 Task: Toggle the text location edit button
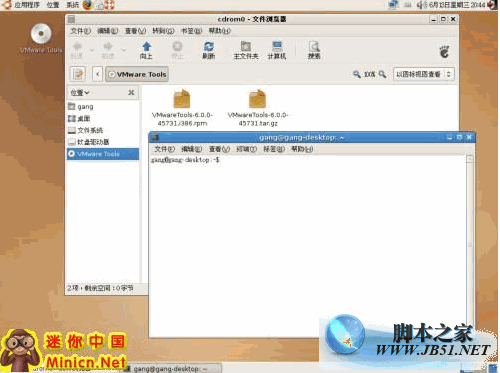coord(78,74)
